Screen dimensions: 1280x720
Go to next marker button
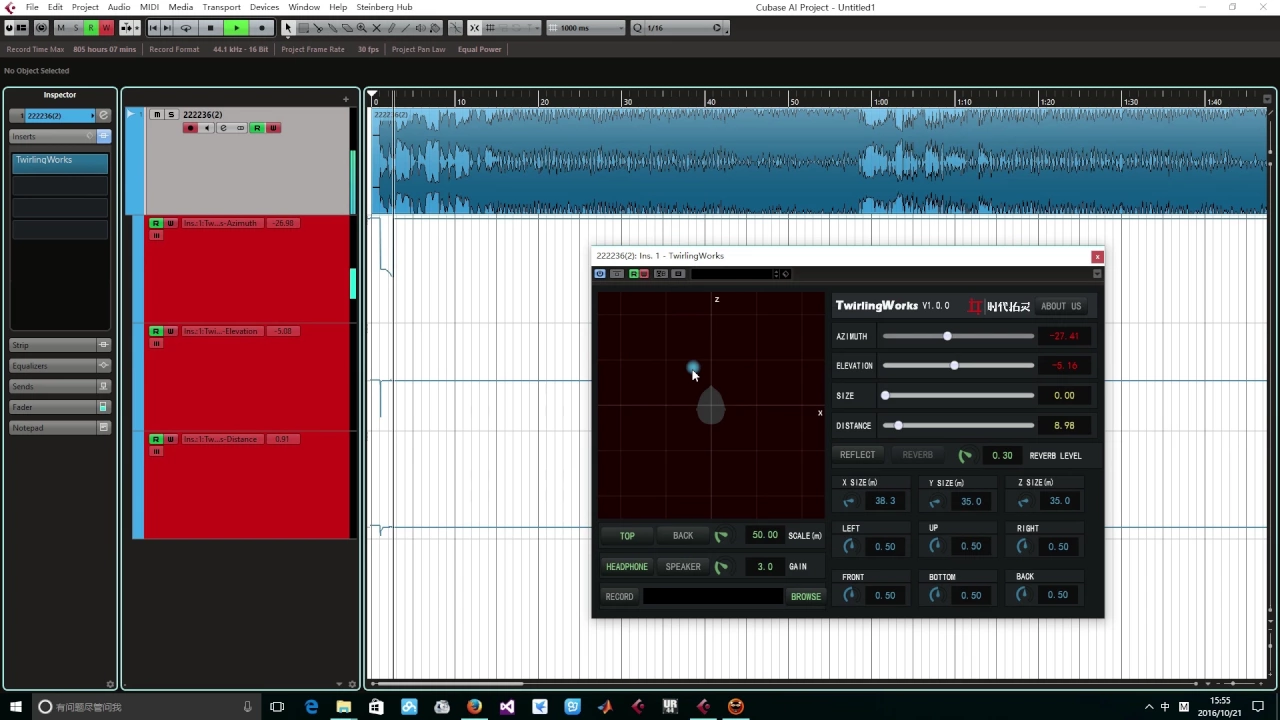[x=167, y=28]
